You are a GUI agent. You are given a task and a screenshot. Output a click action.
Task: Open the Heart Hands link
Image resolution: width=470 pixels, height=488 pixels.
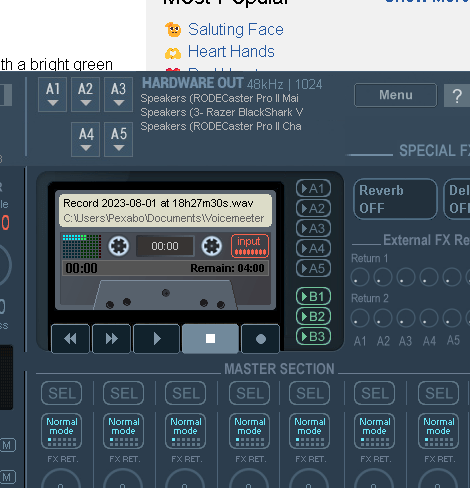coord(231,52)
